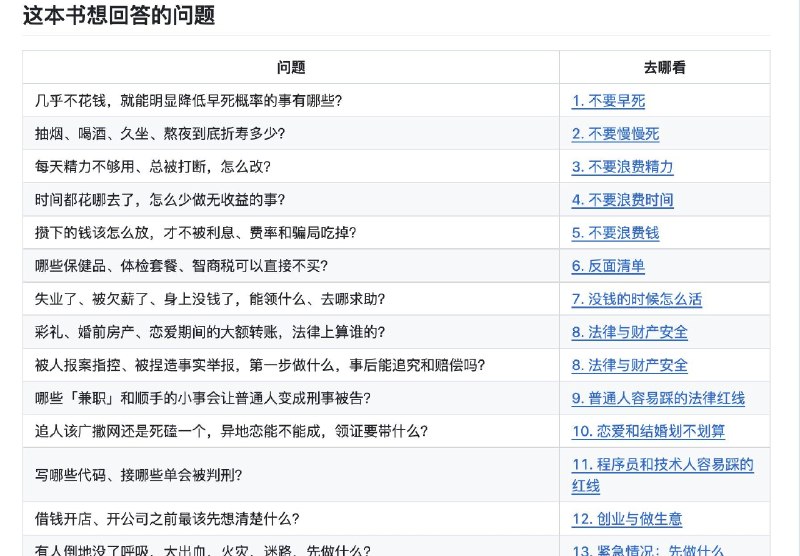The height and width of the screenshot is (556, 800).
Task: Select the question 时间都花哪去了
Action: coord(160,200)
